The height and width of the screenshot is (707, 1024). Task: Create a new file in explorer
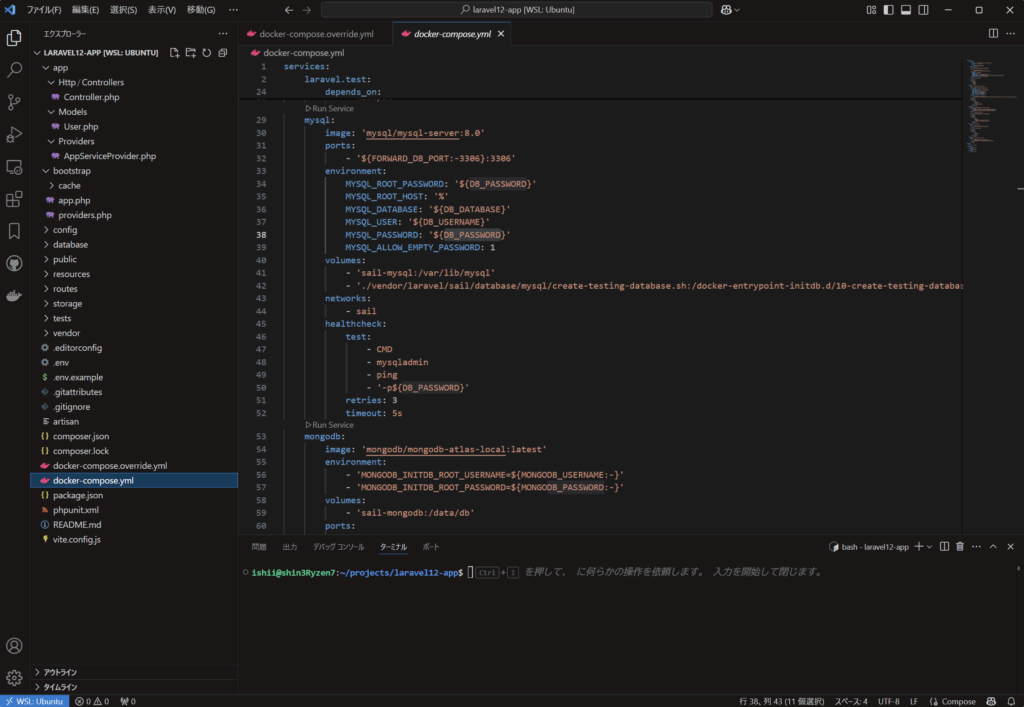174,53
